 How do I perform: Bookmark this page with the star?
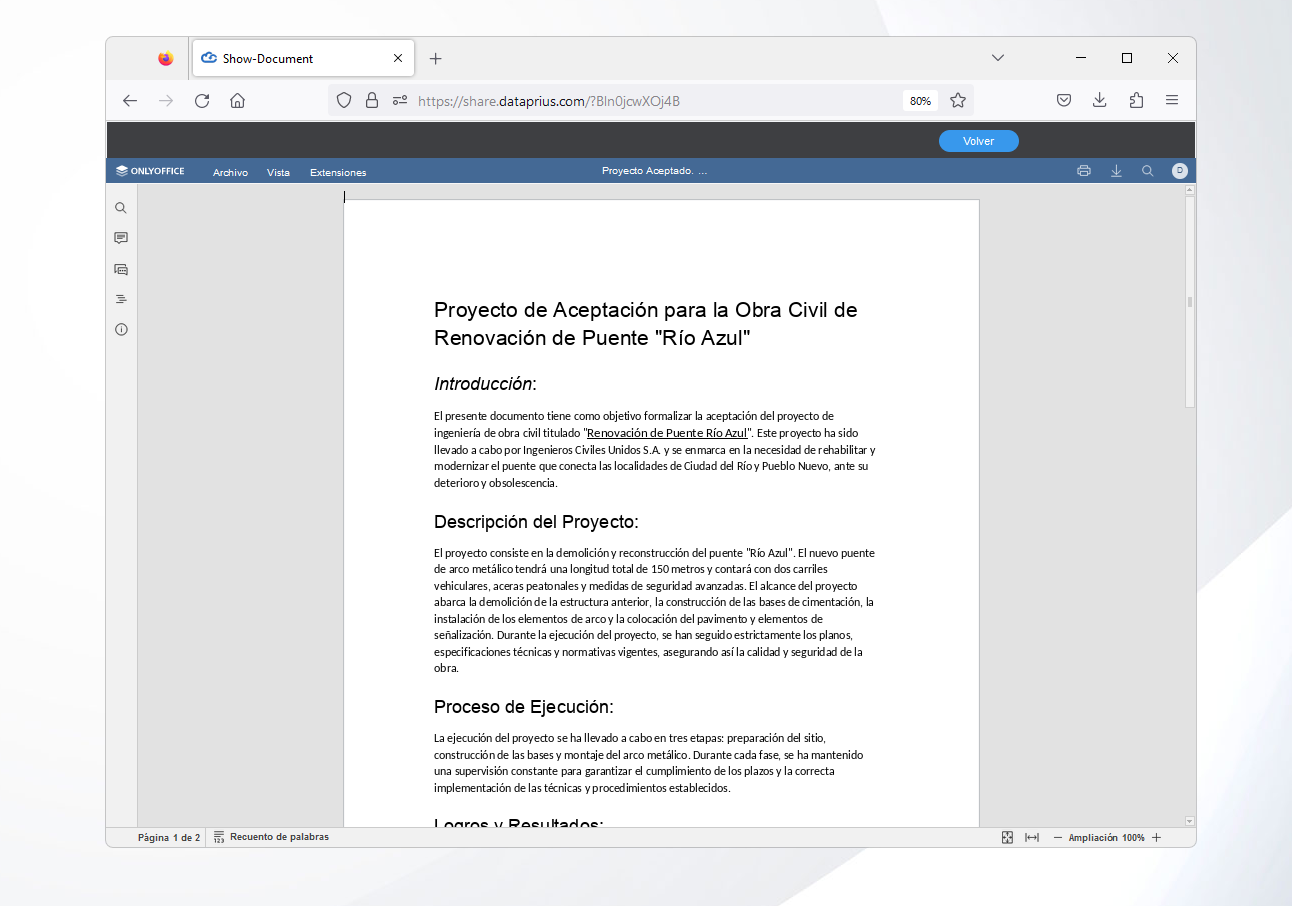click(x=958, y=100)
